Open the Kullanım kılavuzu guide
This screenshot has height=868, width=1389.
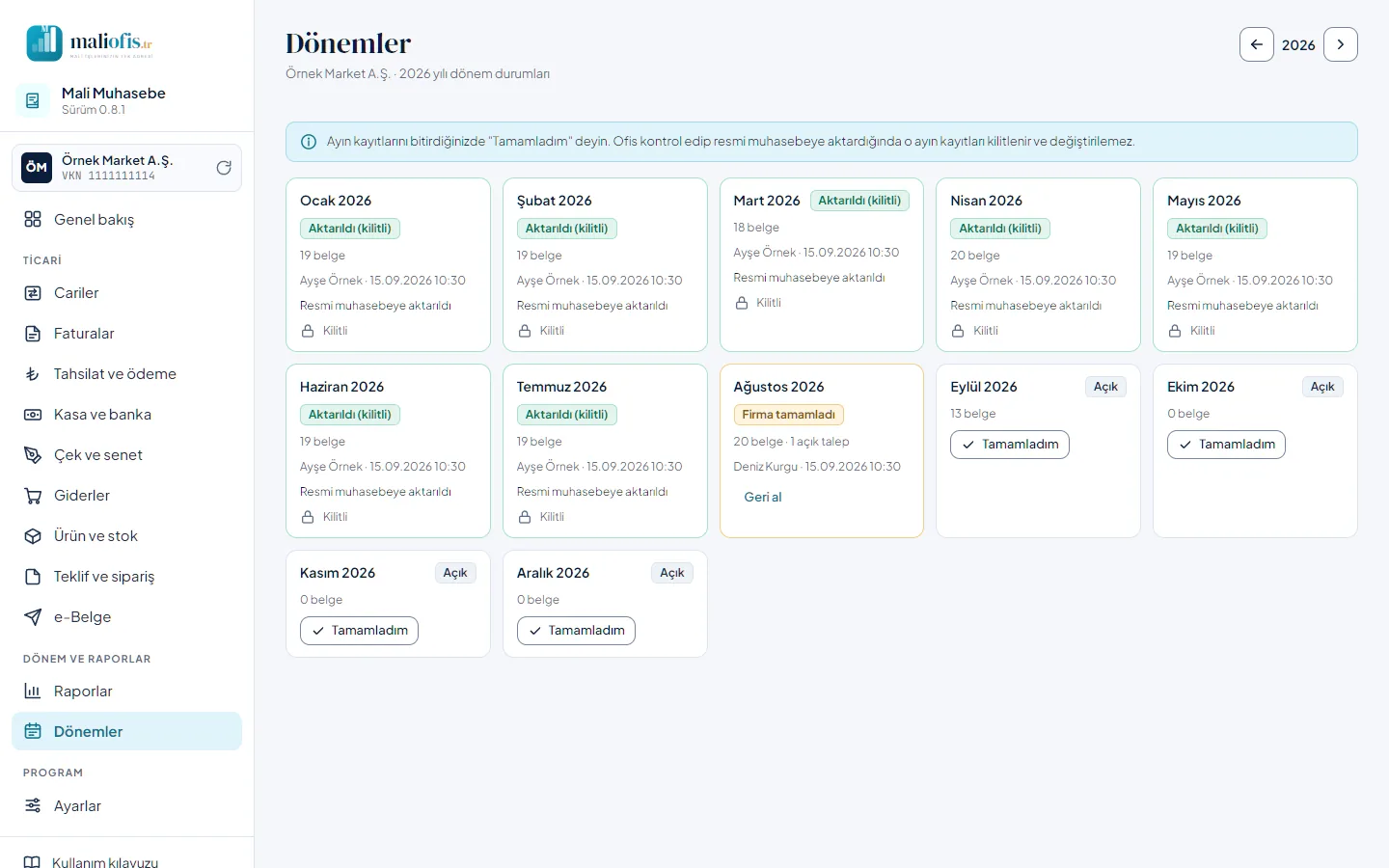pos(126,861)
